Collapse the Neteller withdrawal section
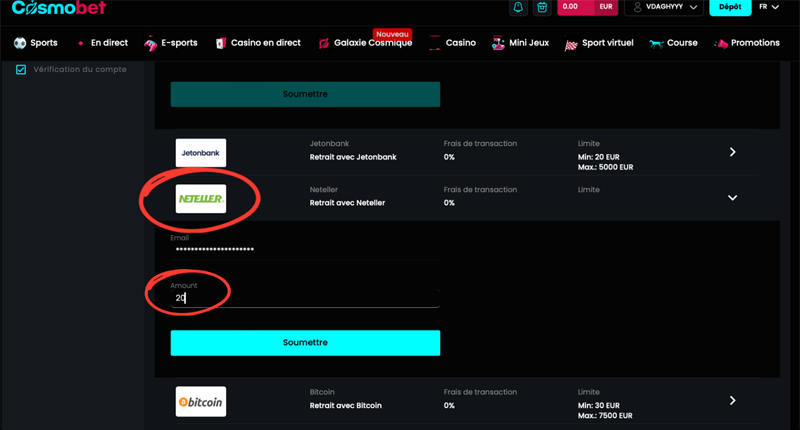The width and height of the screenshot is (800, 430). coord(732,198)
